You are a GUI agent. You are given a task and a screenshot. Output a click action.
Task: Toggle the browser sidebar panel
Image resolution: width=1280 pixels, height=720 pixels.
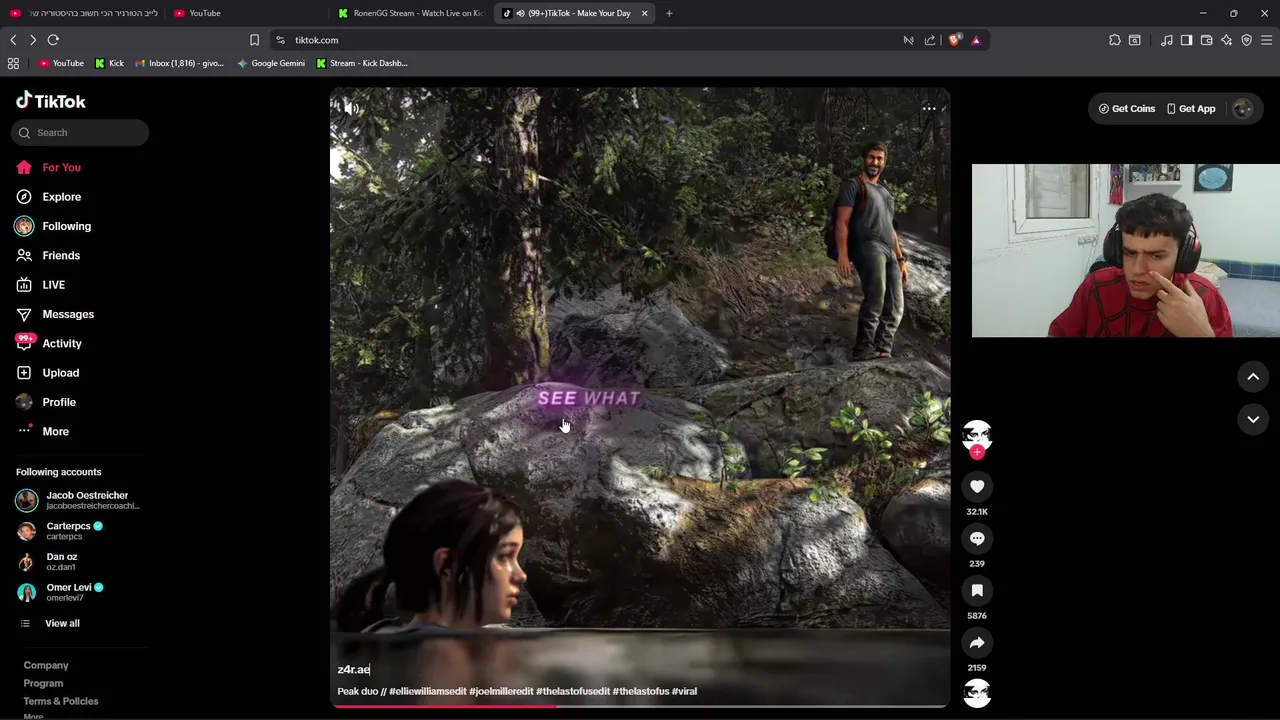(x=1186, y=40)
